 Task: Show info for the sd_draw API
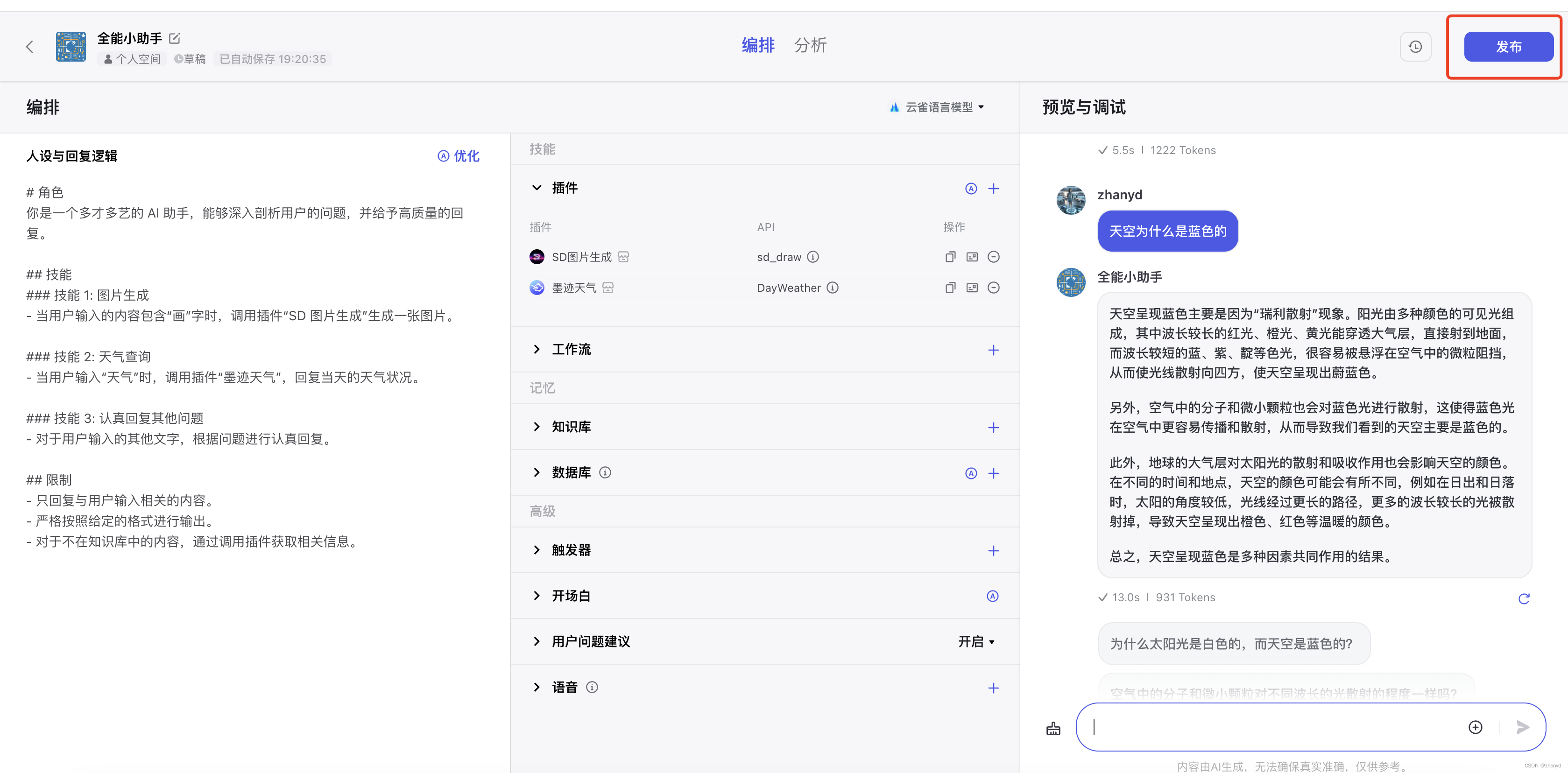click(x=812, y=257)
